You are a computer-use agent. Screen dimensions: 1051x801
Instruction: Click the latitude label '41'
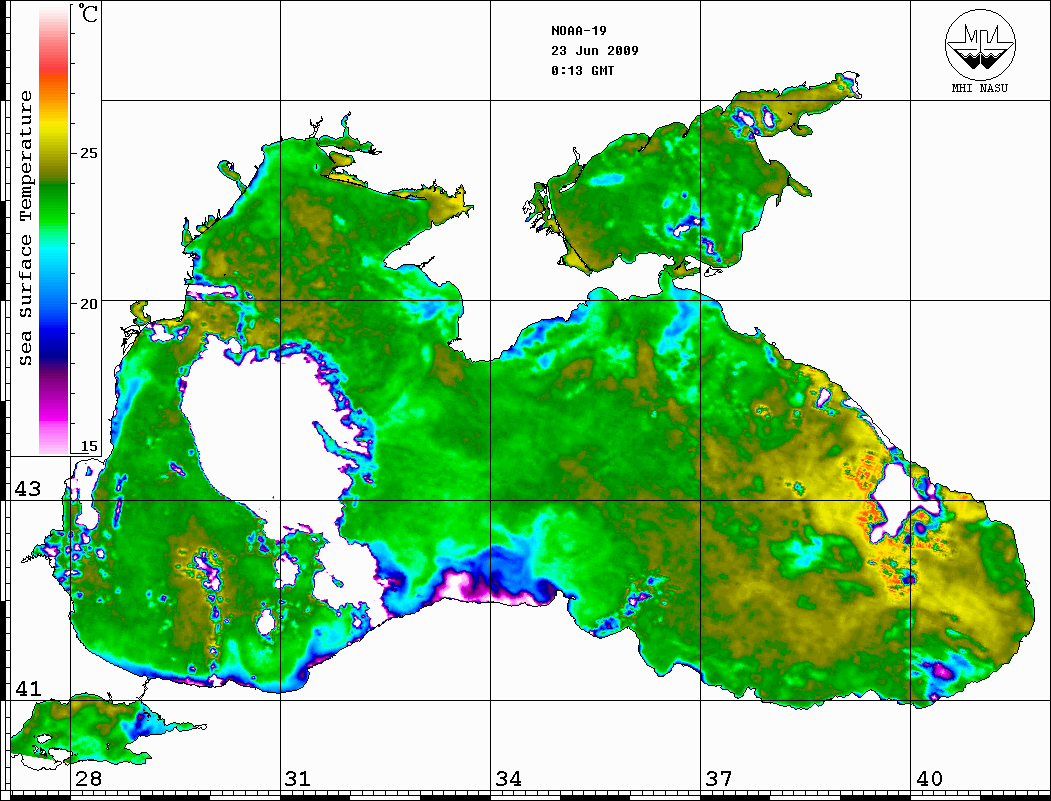pos(28,688)
